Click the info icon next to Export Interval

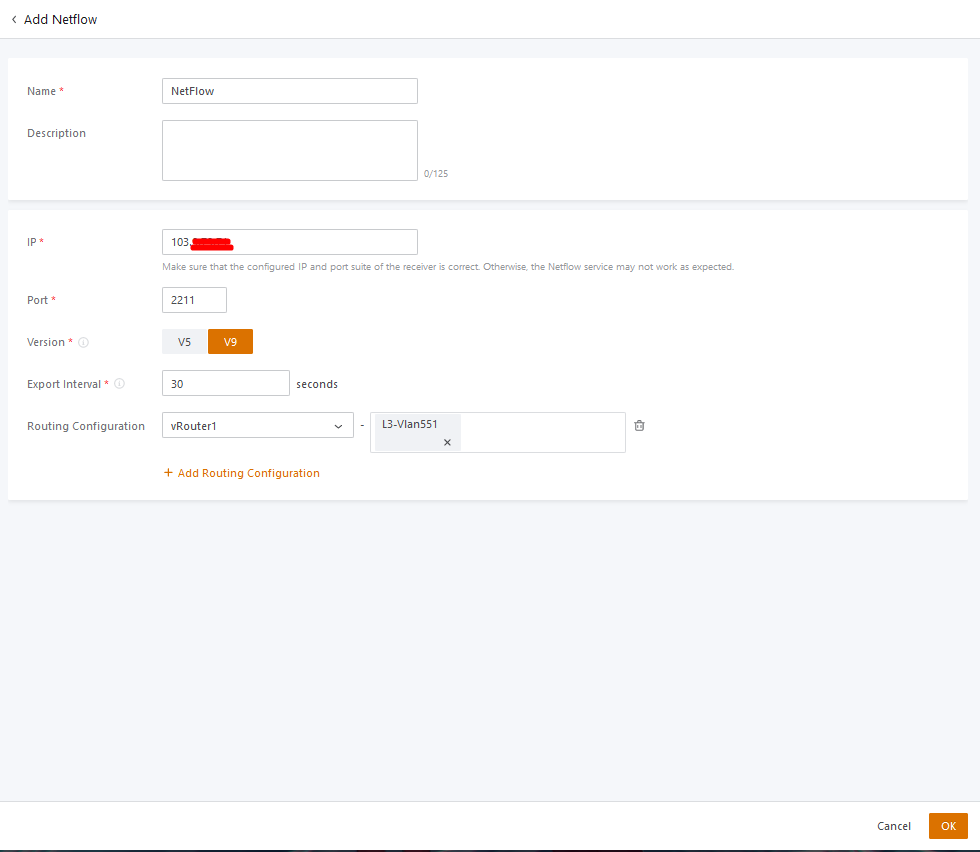[120, 384]
